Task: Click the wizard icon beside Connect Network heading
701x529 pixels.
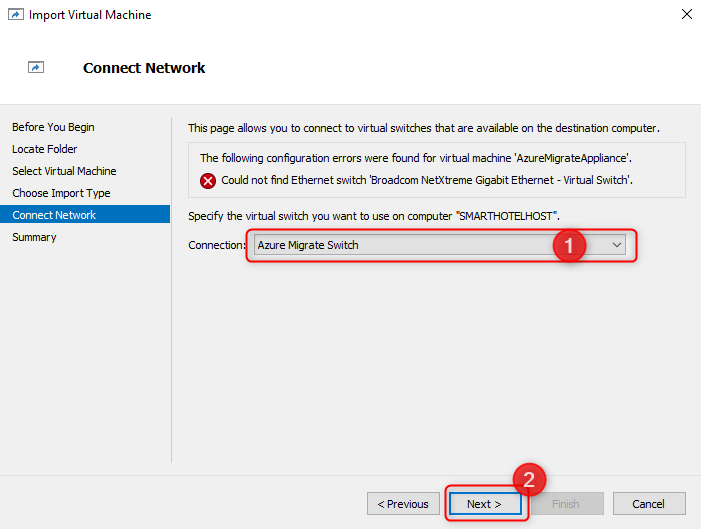Action: pyautogui.click(x=36, y=68)
